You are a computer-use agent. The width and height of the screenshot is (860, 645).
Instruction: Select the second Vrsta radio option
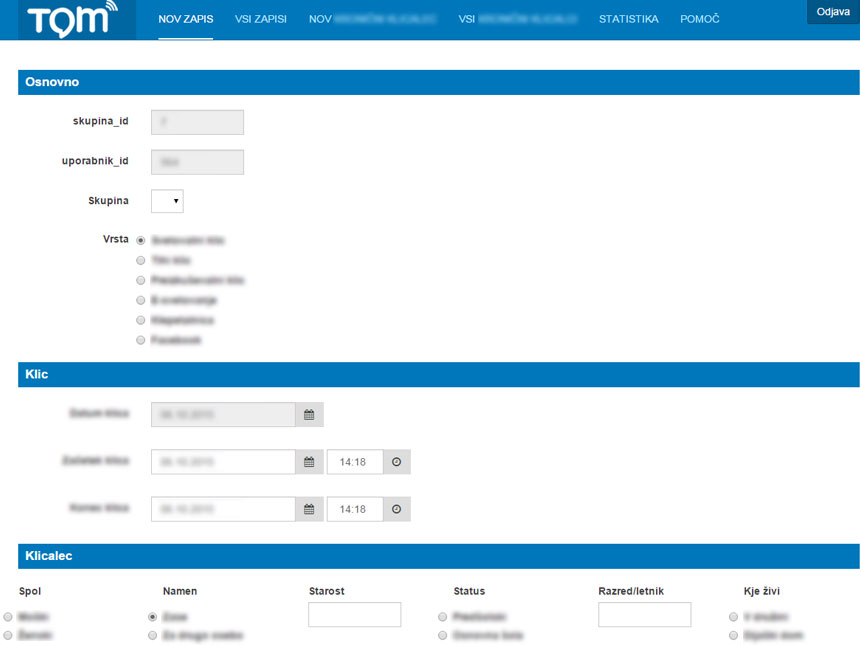pyautogui.click(x=141, y=260)
